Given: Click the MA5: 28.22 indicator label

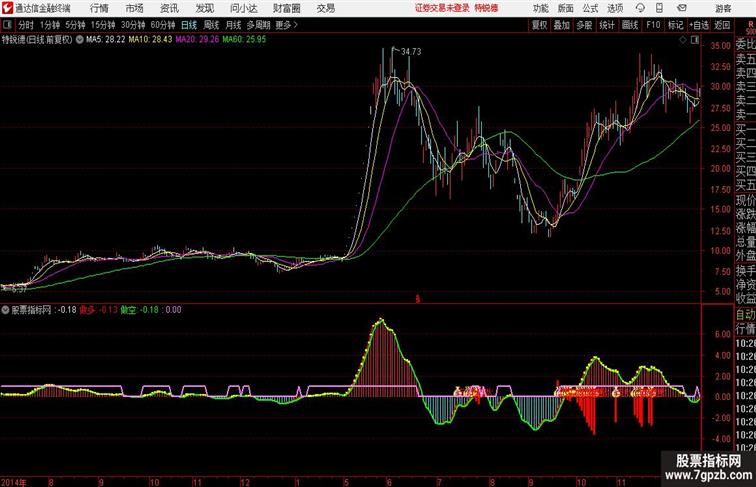Looking at the screenshot, I should pos(106,40).
